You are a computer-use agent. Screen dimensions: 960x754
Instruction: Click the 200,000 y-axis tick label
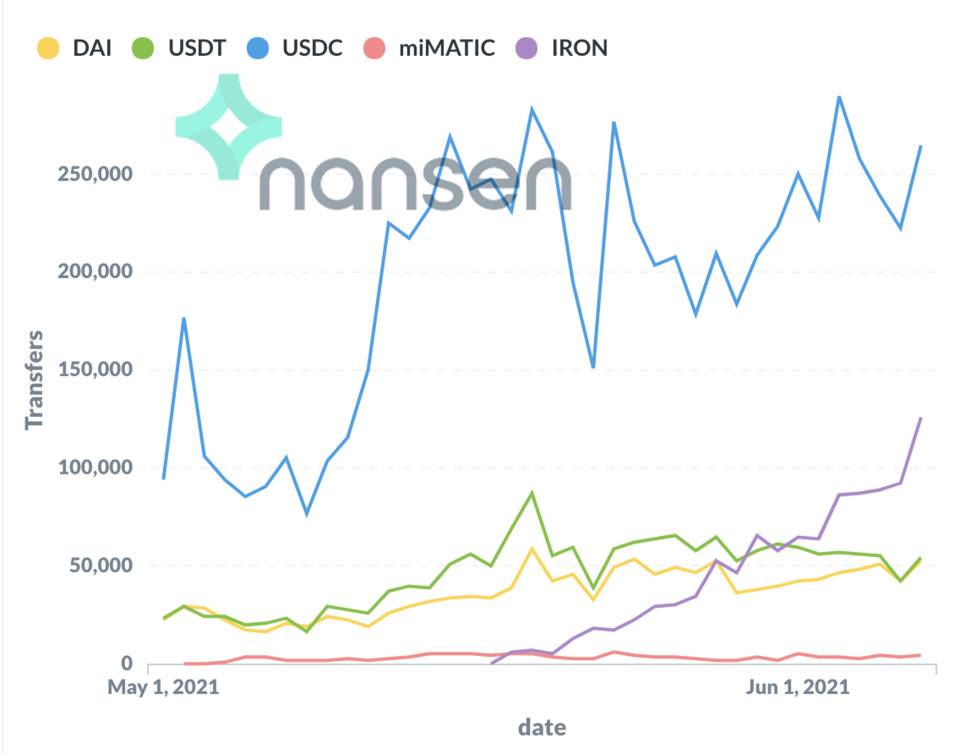[93, 272]
